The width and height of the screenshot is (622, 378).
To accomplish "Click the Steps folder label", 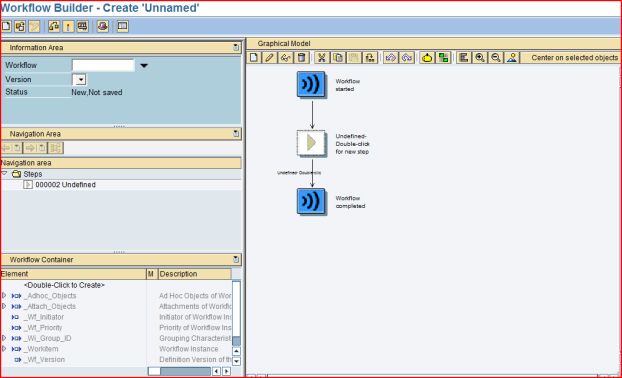I will pyautogui.click(x=33, y=174).
